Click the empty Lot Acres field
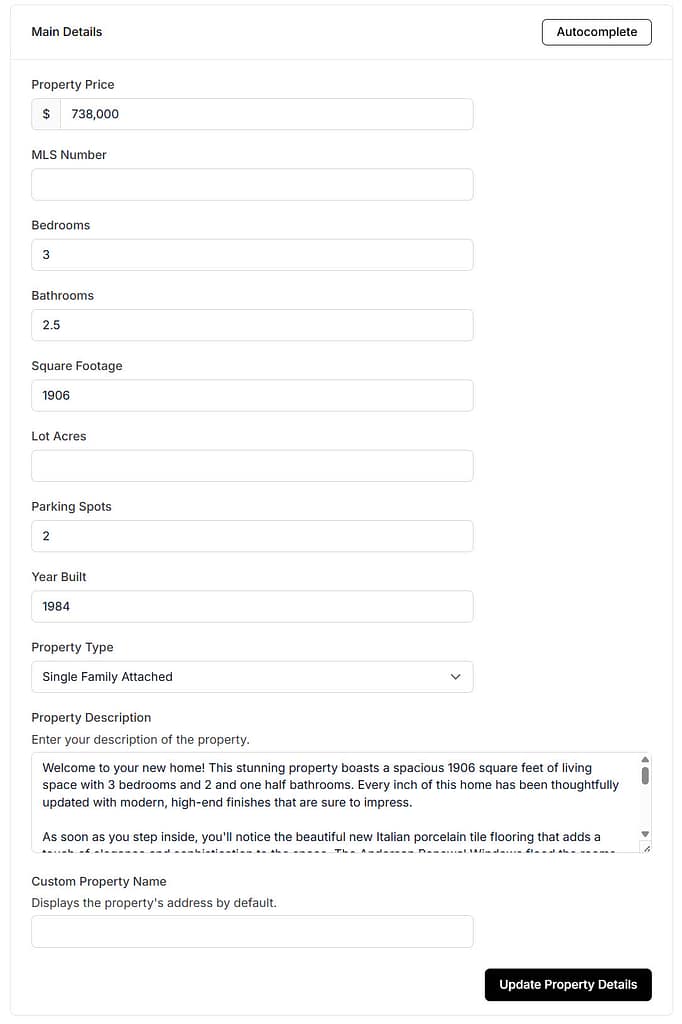 click(x=250, y=465)
